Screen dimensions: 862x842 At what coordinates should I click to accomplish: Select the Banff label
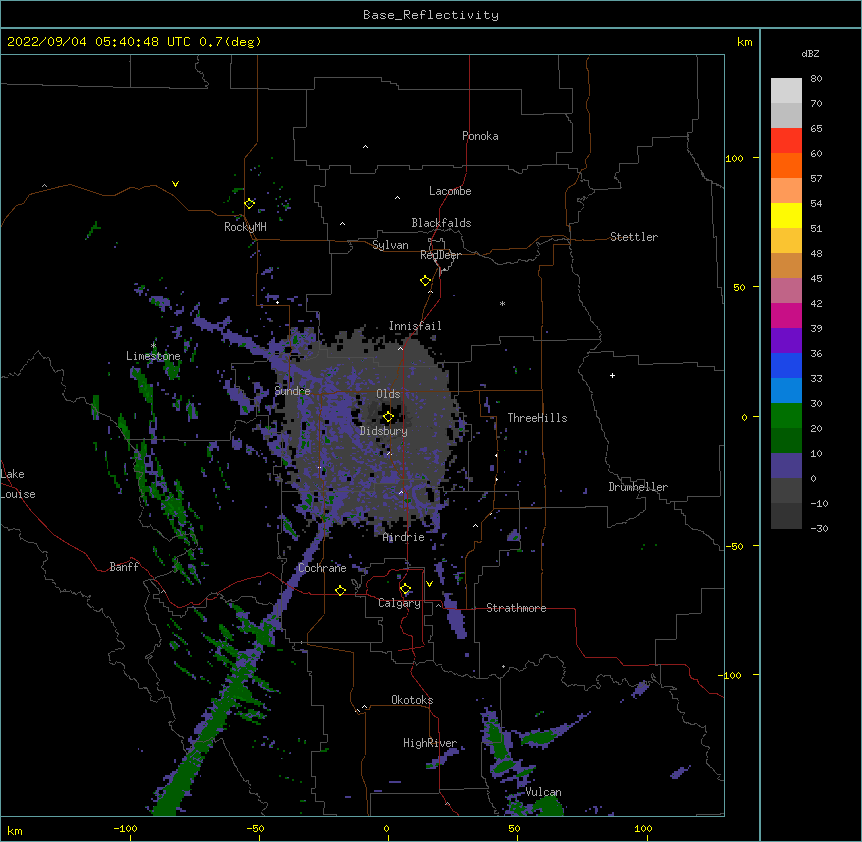click(124, 567)
